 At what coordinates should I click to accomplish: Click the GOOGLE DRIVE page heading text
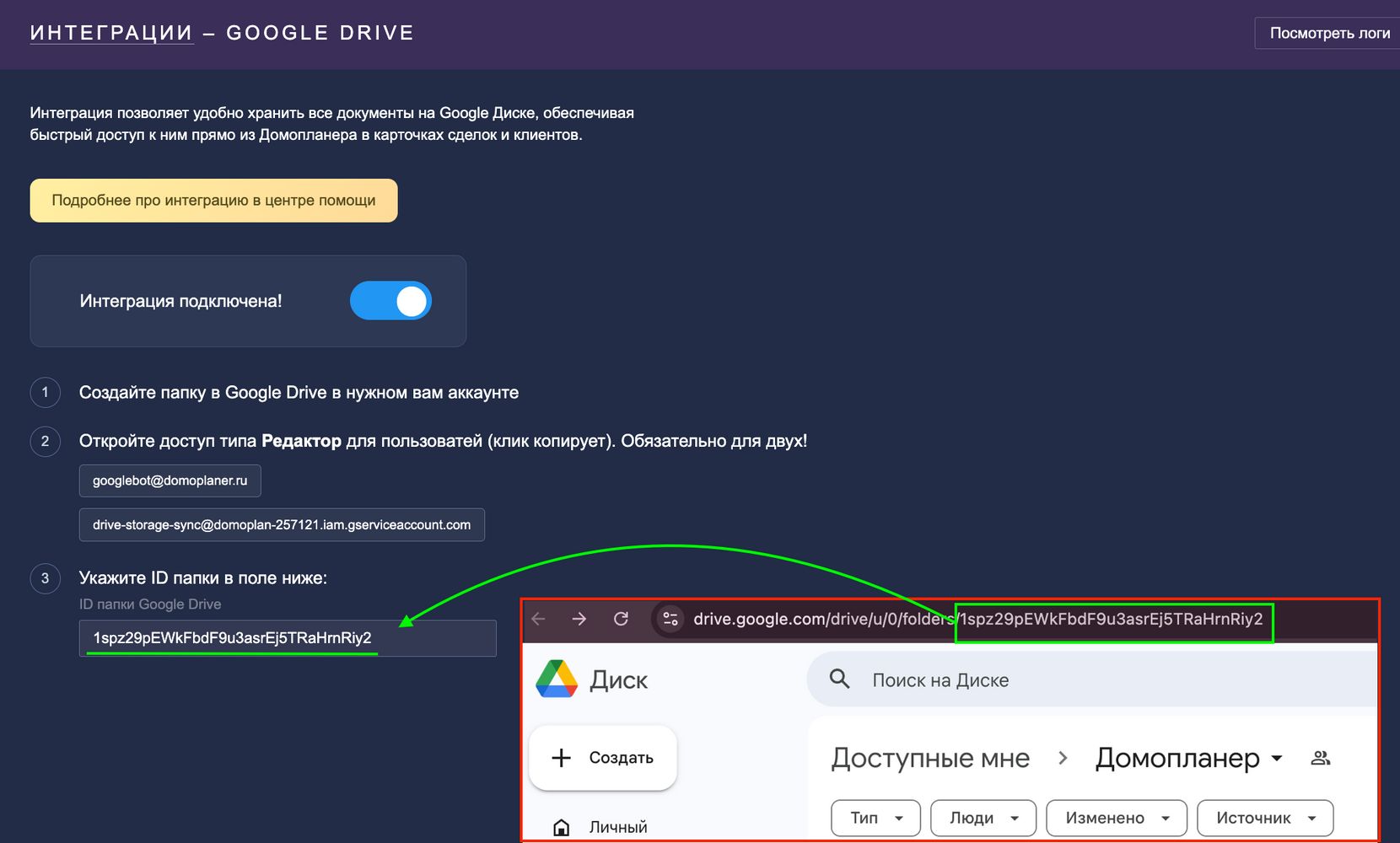click(x=320, y=33)
